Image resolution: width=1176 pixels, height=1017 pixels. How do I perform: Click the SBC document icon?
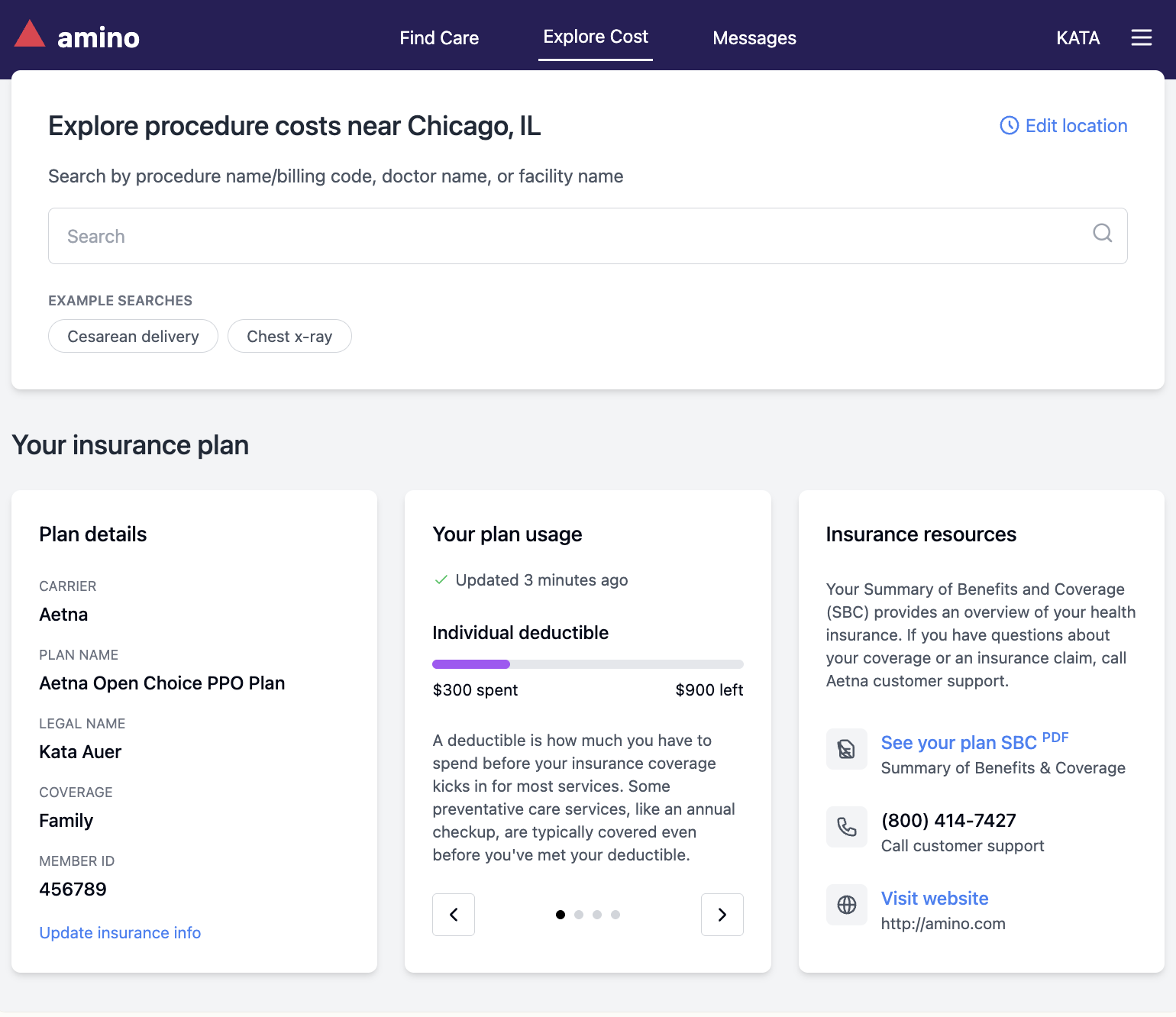point(847,749)
